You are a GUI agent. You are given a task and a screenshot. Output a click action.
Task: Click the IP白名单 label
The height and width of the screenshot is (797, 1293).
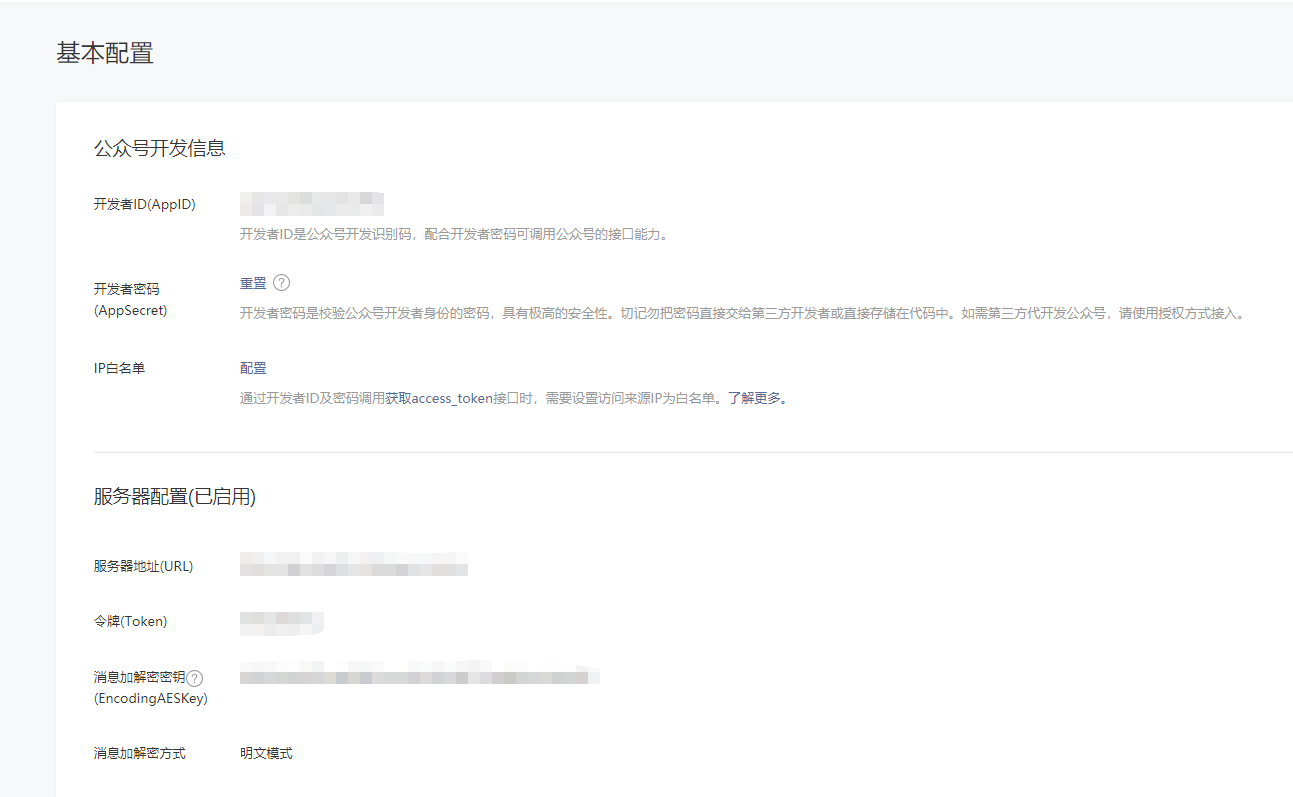tap(120, 368)
